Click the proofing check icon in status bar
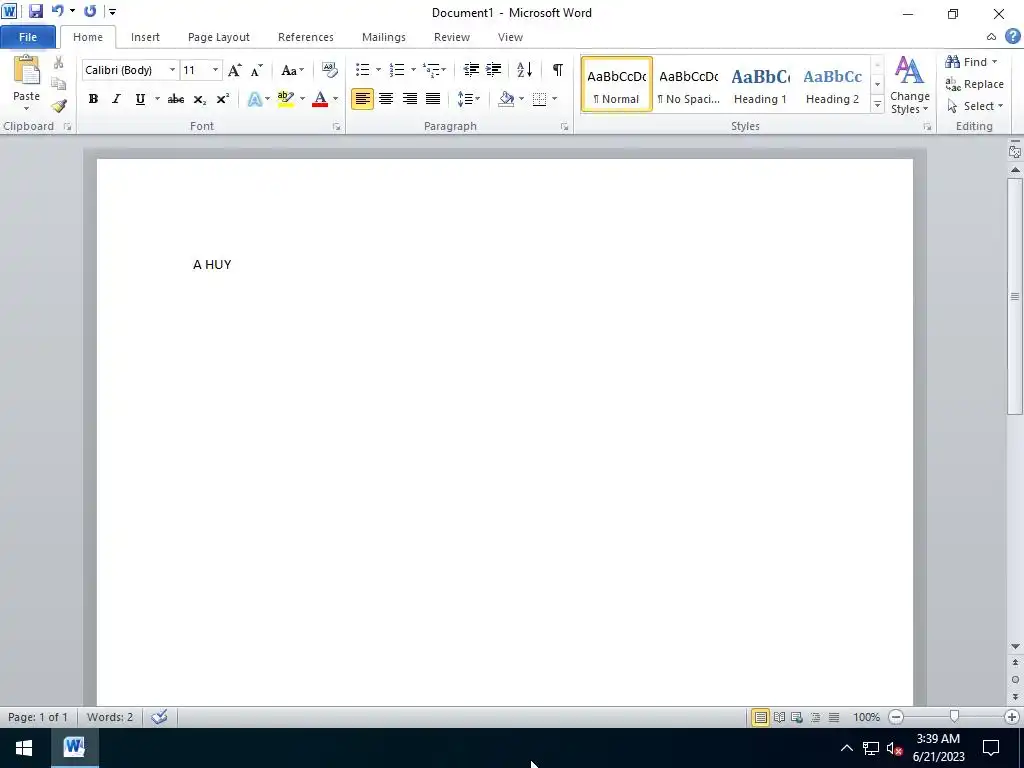This screenshot has height=768, width=1024. pyautogui.click(x=159, y=717)
